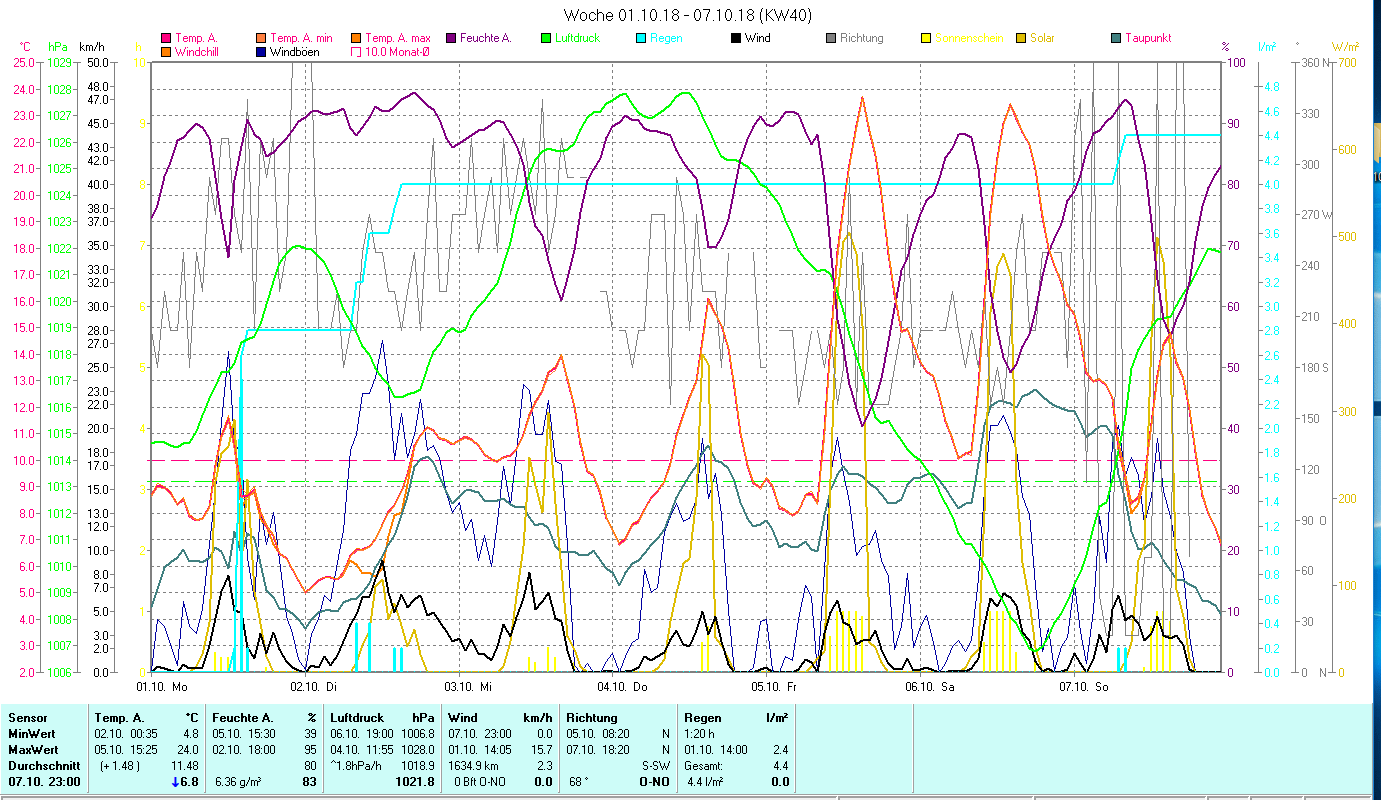Click the 'Gesamt:' rain total label
The width and height of the screenshot is (1381, 800).
tap(705, 766)
